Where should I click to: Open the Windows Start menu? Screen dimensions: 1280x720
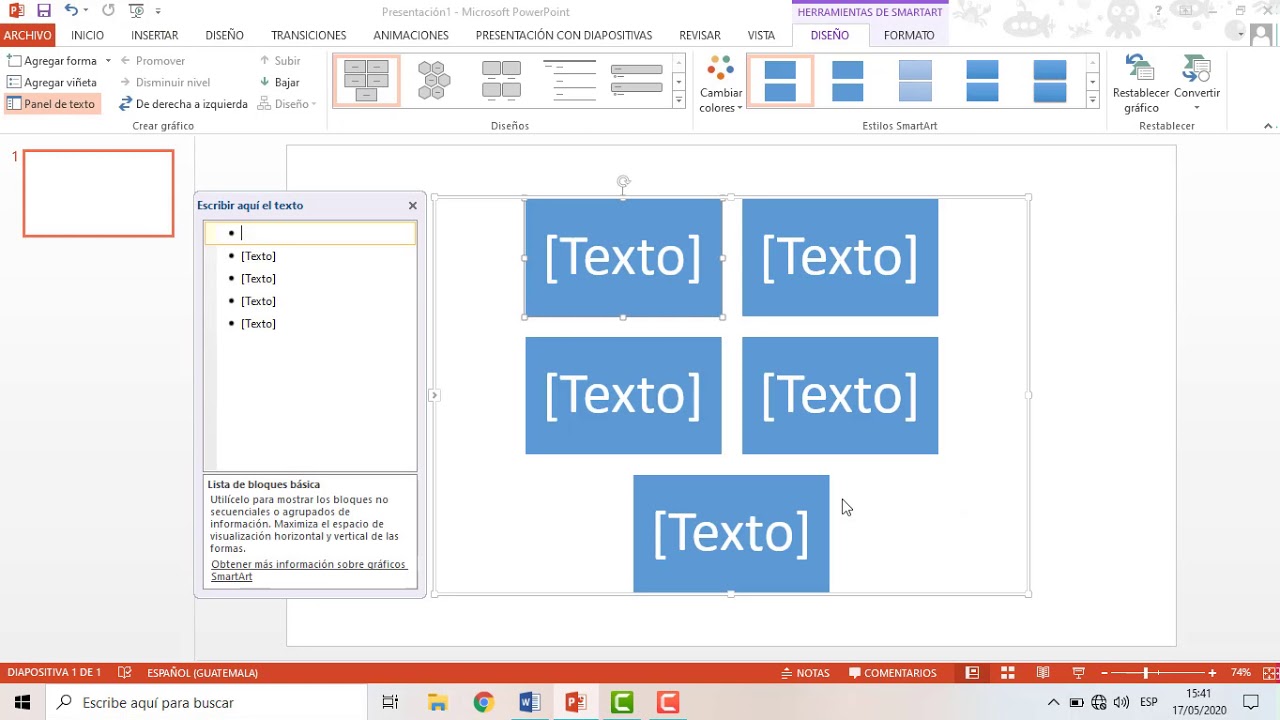point(22,703)
